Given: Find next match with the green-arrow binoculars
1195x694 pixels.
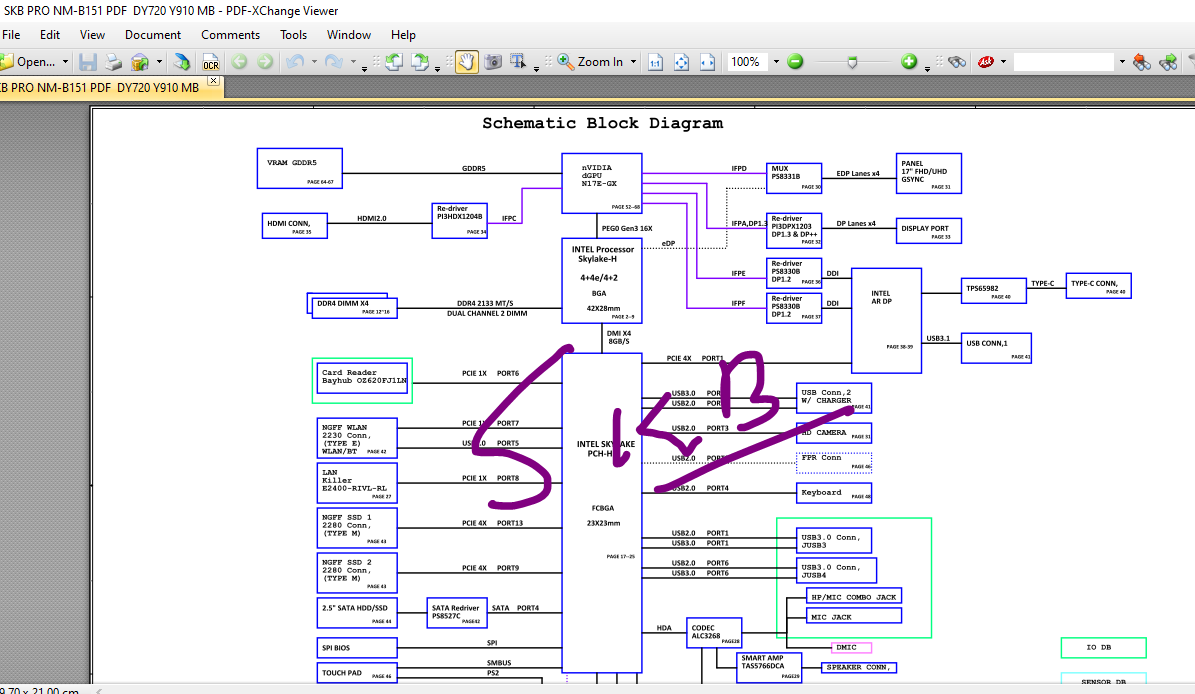Looking at the screenshot, I should [1168, 62].
